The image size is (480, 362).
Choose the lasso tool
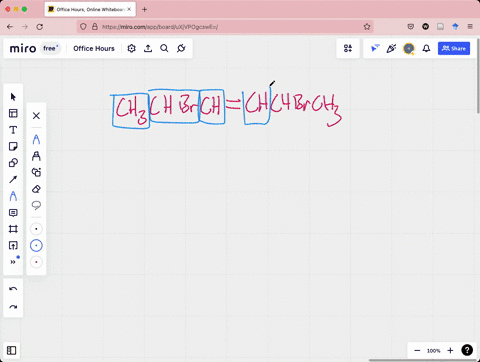coord(36,205)
